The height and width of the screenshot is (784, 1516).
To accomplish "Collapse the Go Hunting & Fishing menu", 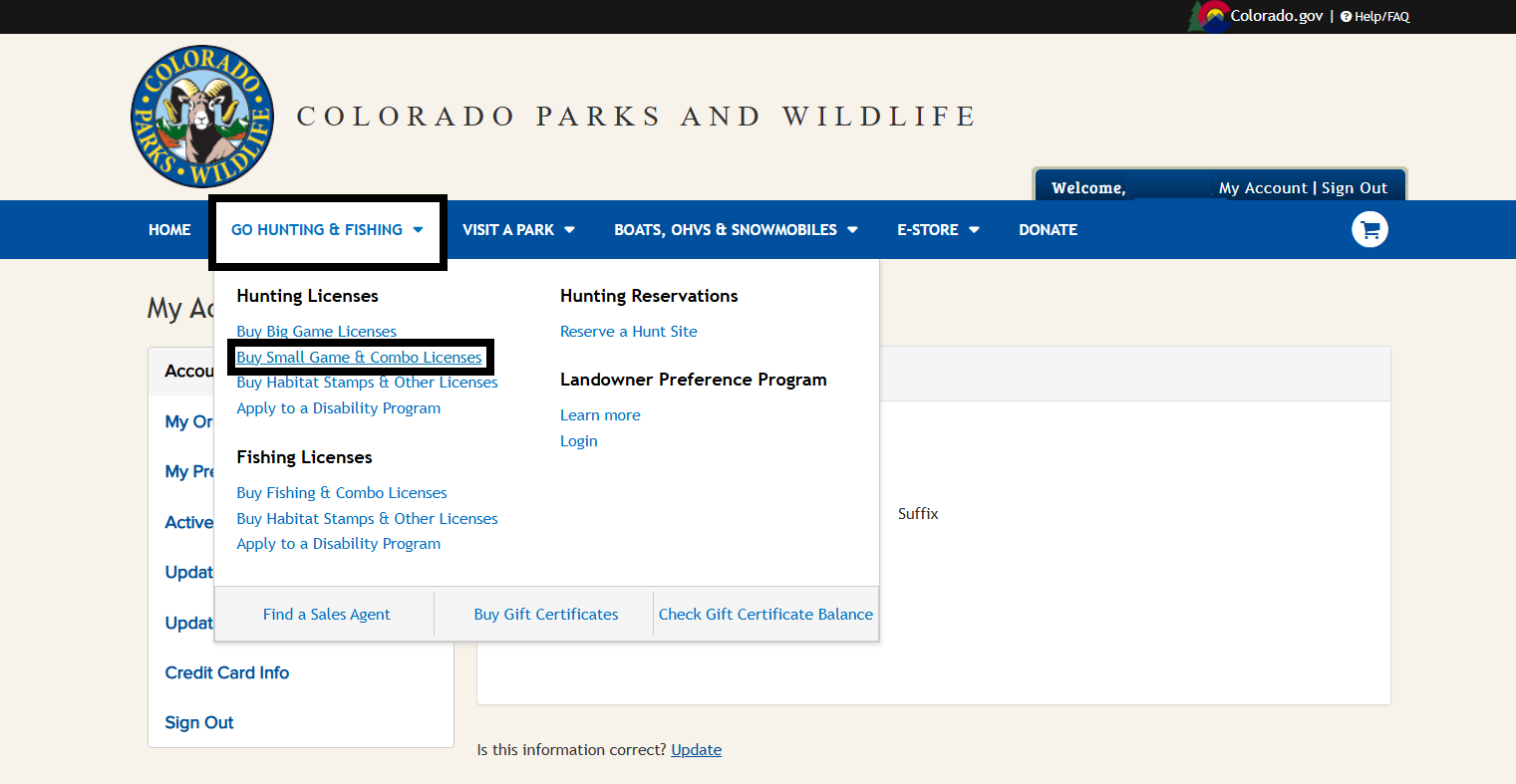I will (327, 230).
